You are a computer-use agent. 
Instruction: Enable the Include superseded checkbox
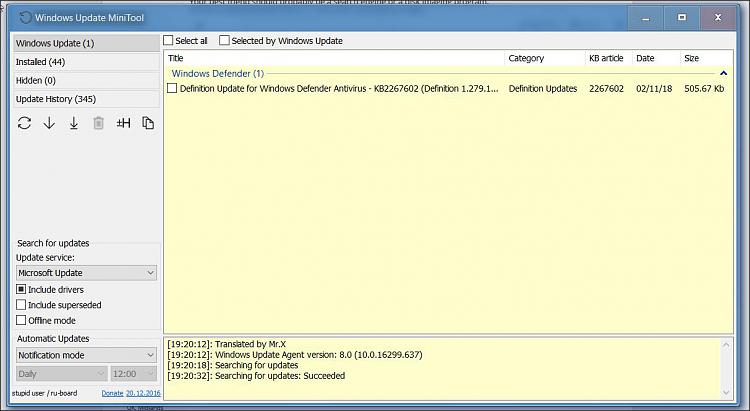coord(21,305)
